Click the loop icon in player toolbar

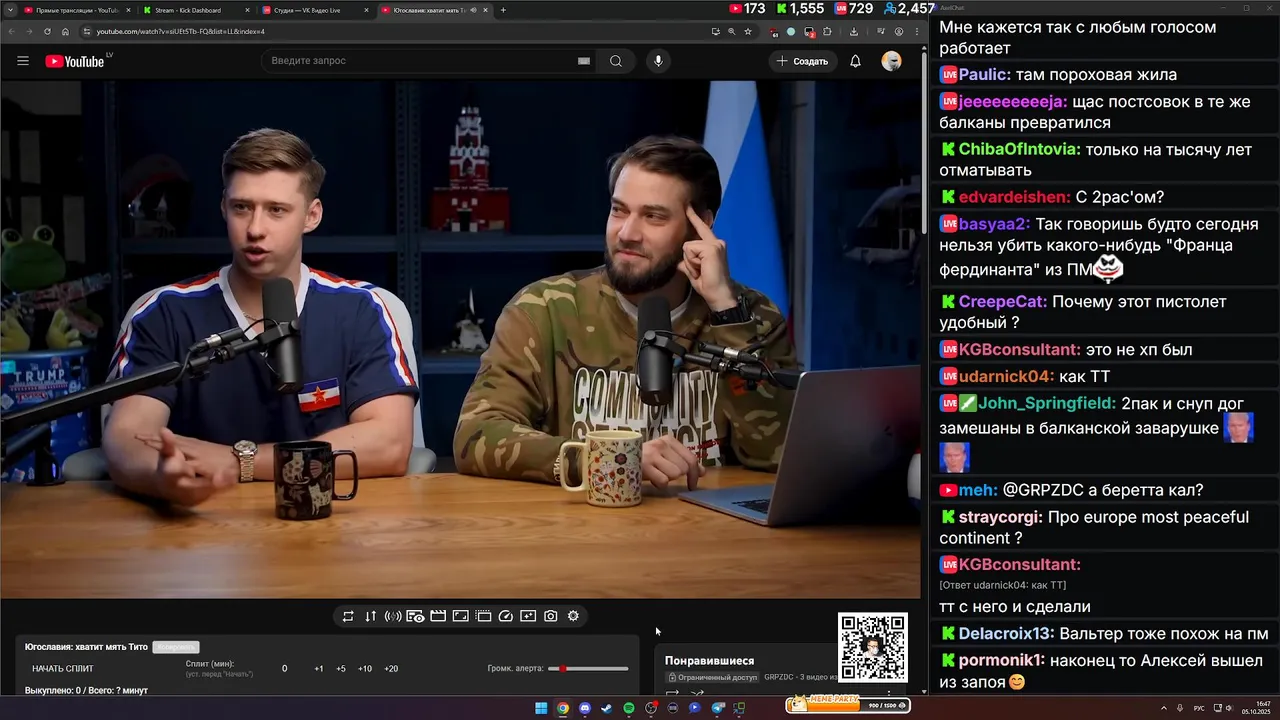coord(348,616)
